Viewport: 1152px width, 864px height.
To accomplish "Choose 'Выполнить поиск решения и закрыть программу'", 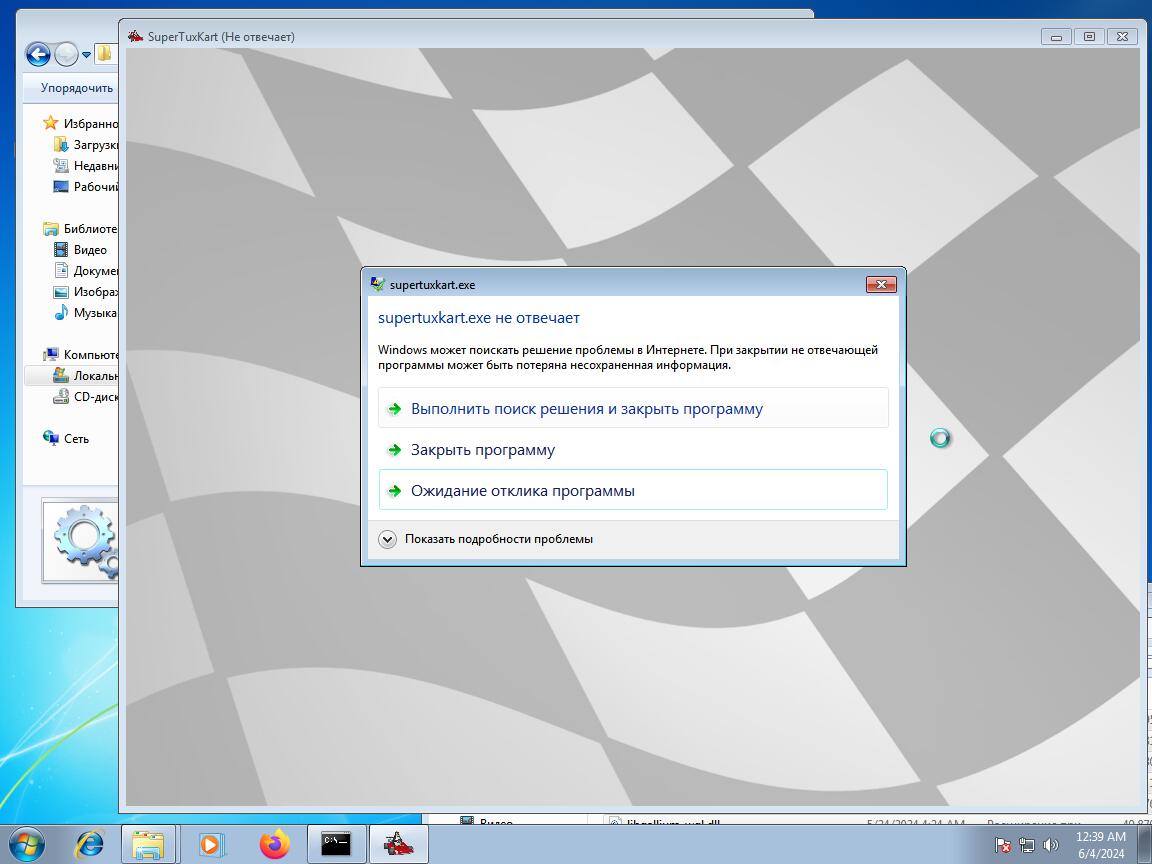I will [x=633, y=408].
